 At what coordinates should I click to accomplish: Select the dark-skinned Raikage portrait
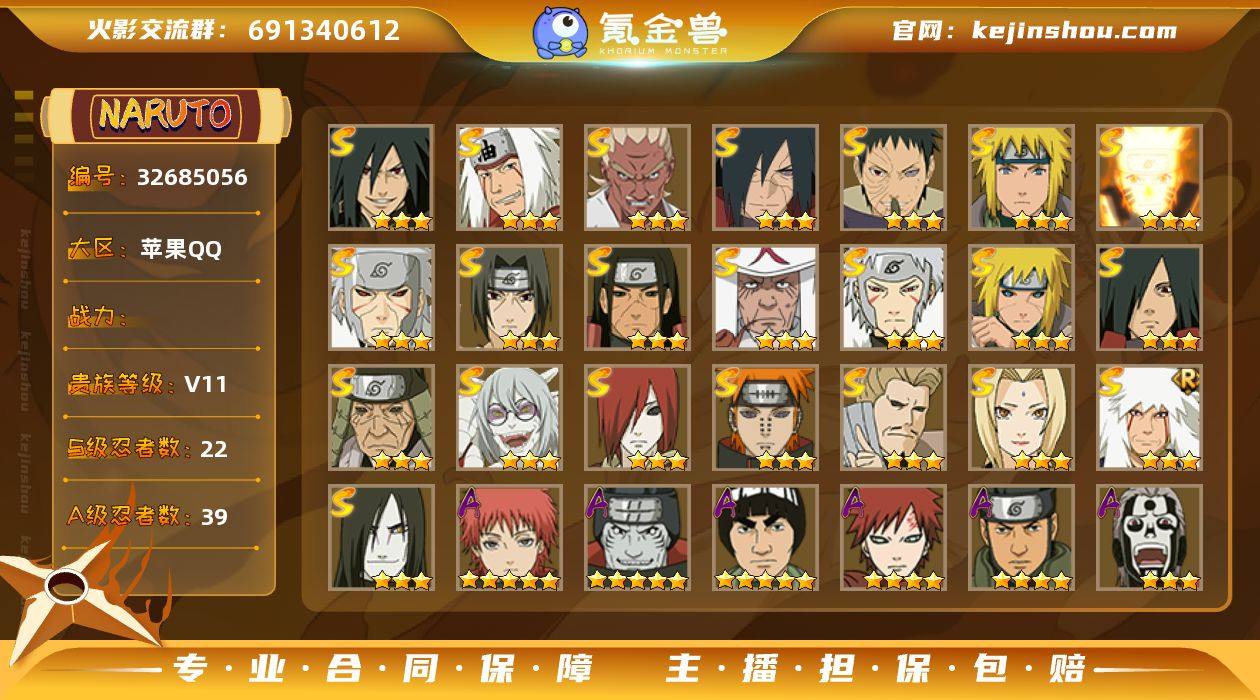pyautogui.click(x=638, y=178)
